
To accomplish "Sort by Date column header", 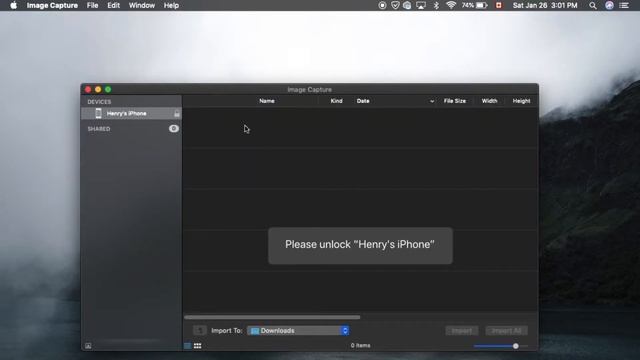I will (x=363, y=101).
